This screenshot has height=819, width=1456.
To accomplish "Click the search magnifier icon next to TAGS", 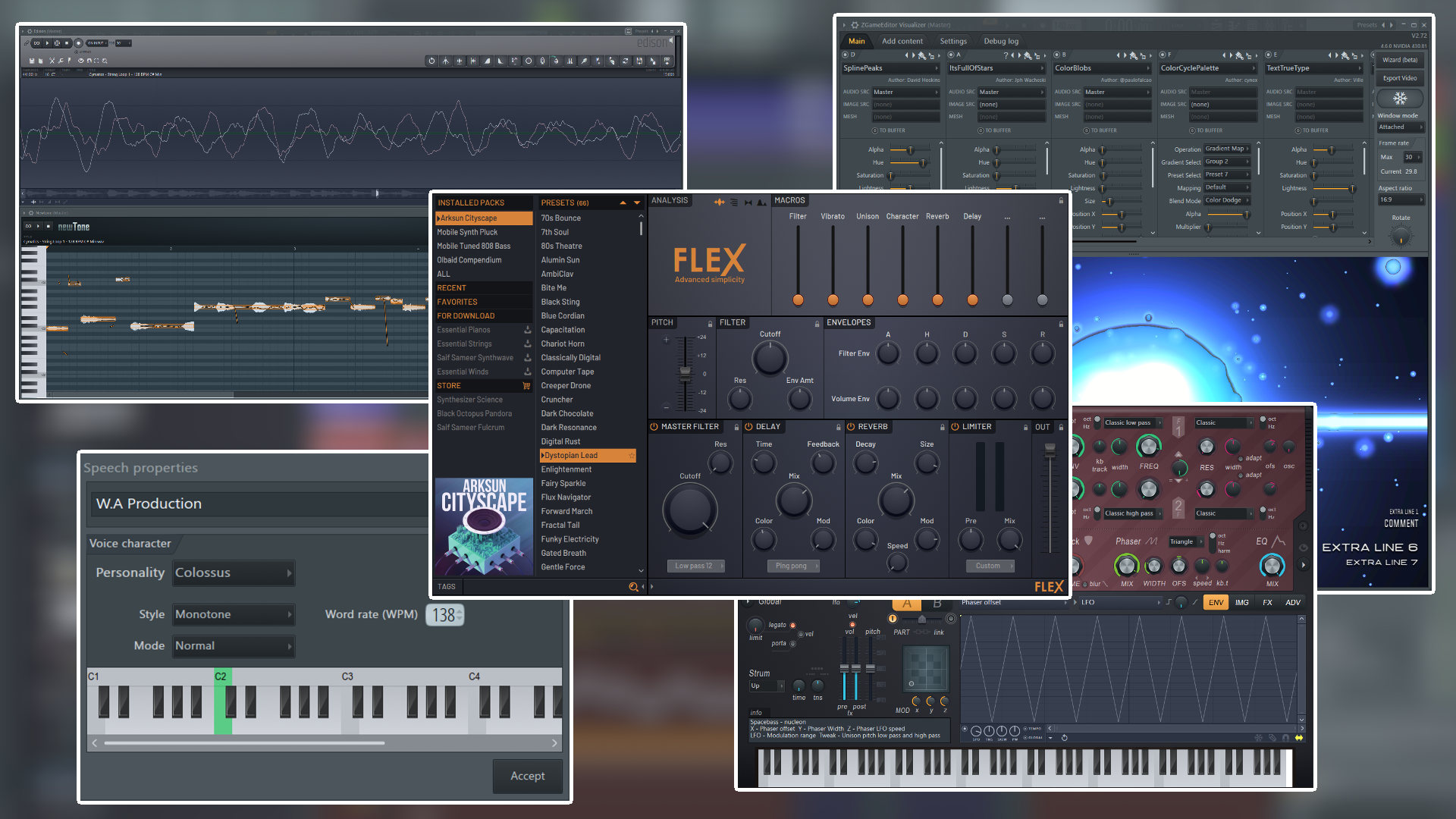I will (x=635, y=586).
